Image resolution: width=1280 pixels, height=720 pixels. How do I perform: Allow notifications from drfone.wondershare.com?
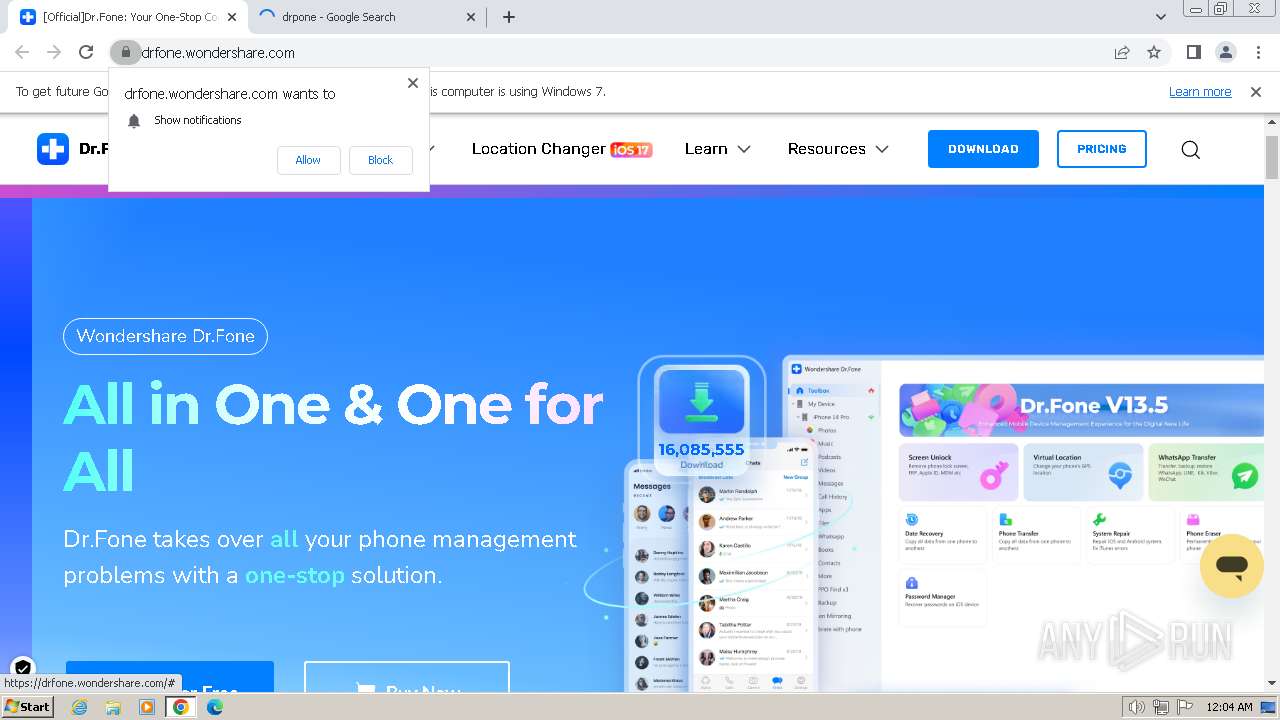[308, 160]
